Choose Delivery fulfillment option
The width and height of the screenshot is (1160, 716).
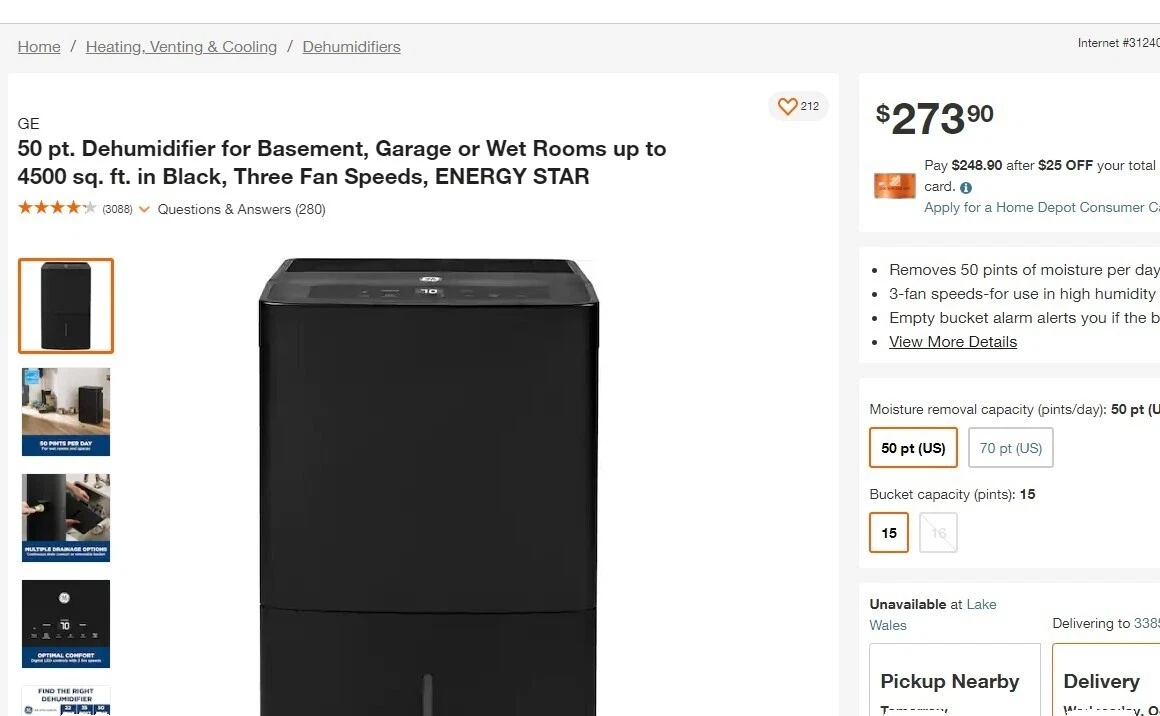(x=1103, y=681)
